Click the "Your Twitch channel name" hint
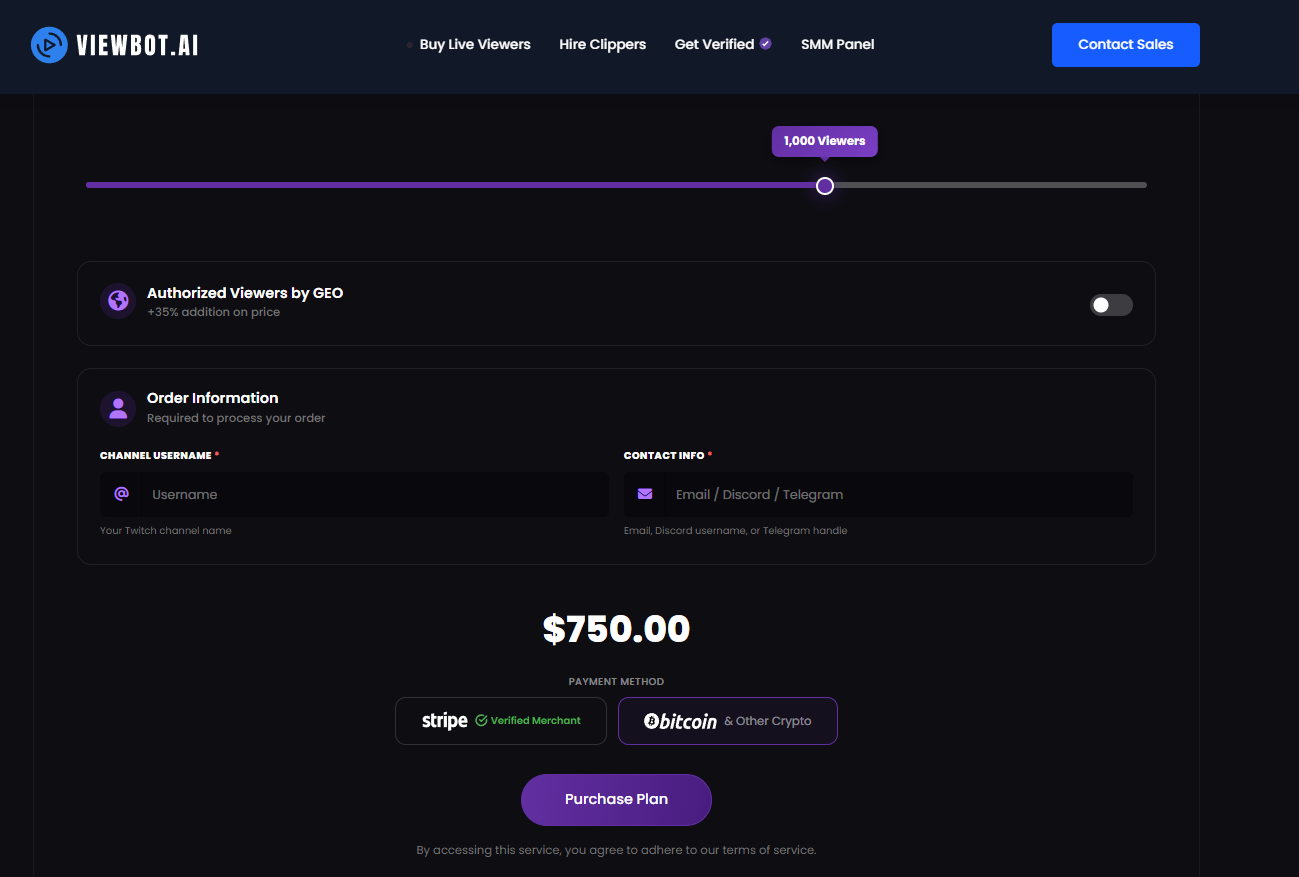This screenshot has width=1299, height=877. click(166, 531)
